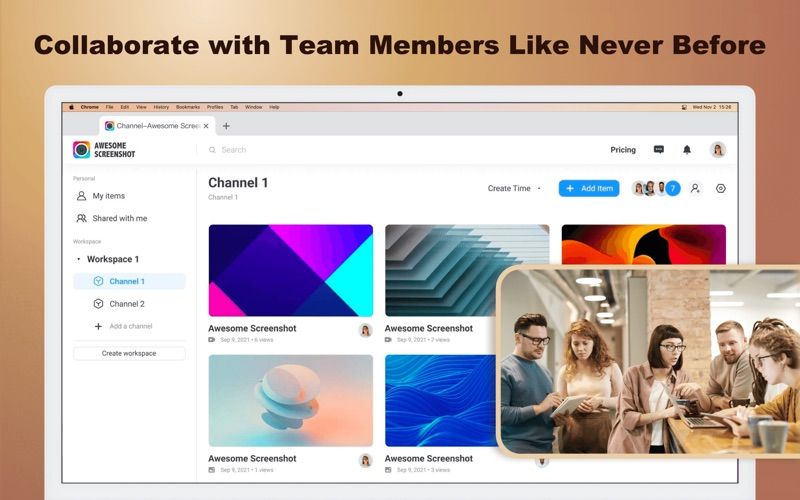Open the Create Time sort dropdown
The height and width of the screenshot is (500, 800).
tap(514, 188)
